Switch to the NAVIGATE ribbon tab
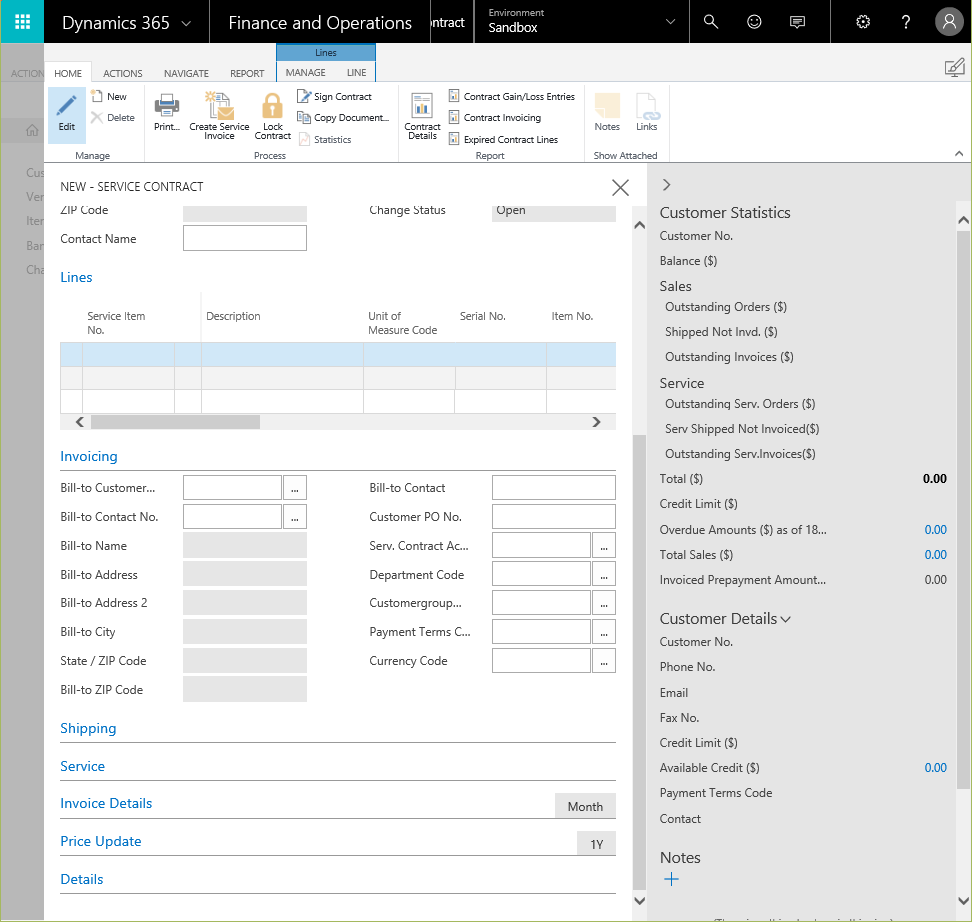Image resolution: width=972 pixels, height=922 pixels. pyautogui.click(x=186, y=73)
